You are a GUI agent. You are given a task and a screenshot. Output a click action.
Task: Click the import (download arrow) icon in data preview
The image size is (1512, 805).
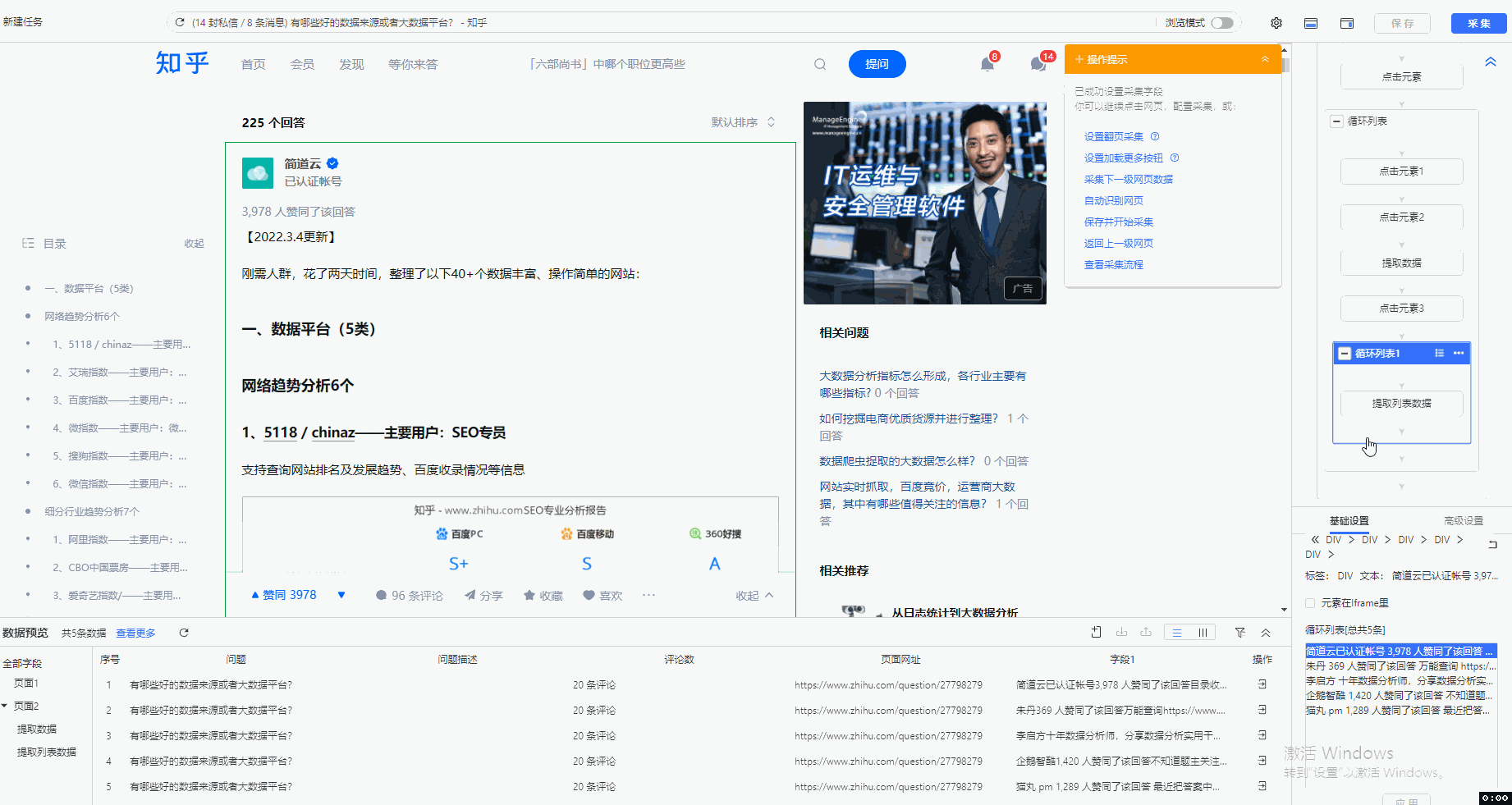click(1121, 632)
